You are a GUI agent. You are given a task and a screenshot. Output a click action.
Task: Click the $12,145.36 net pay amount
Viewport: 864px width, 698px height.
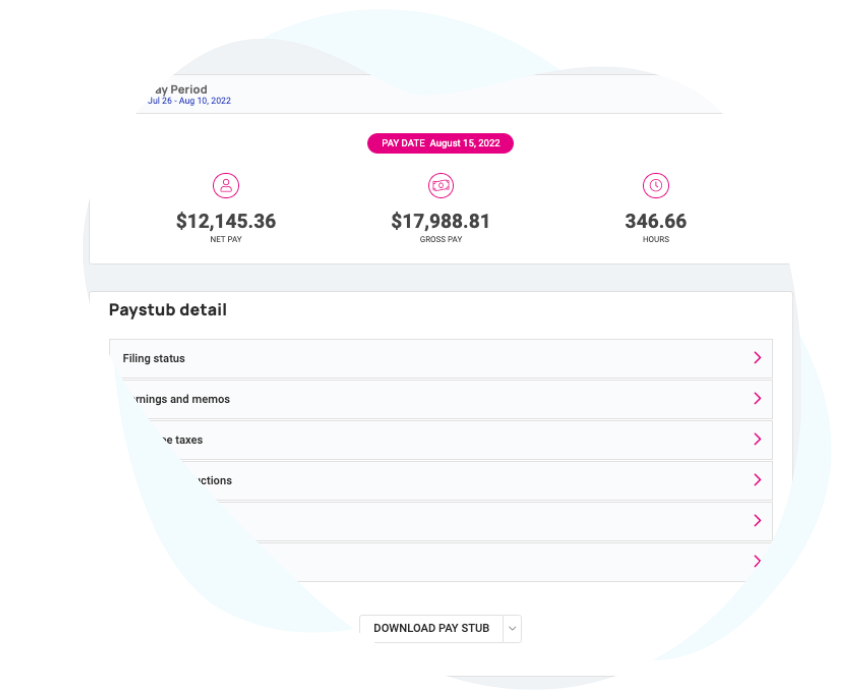tap(226, 221)
